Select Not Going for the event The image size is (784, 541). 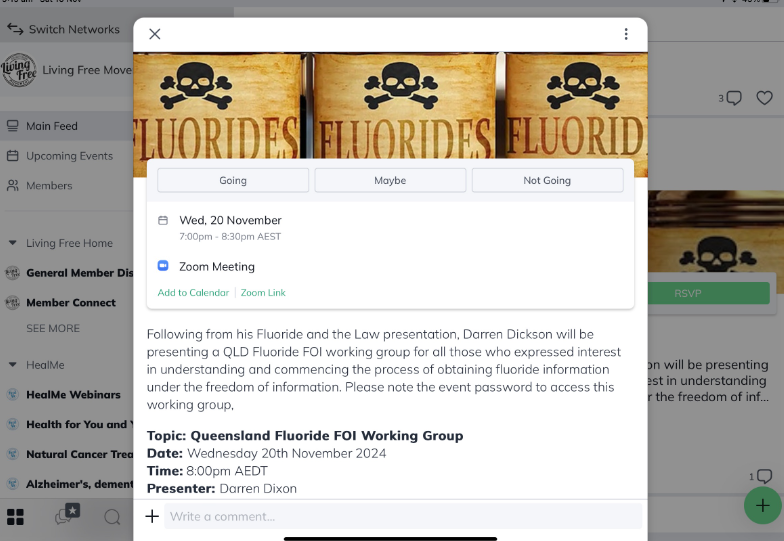click(x=547, y=180)
